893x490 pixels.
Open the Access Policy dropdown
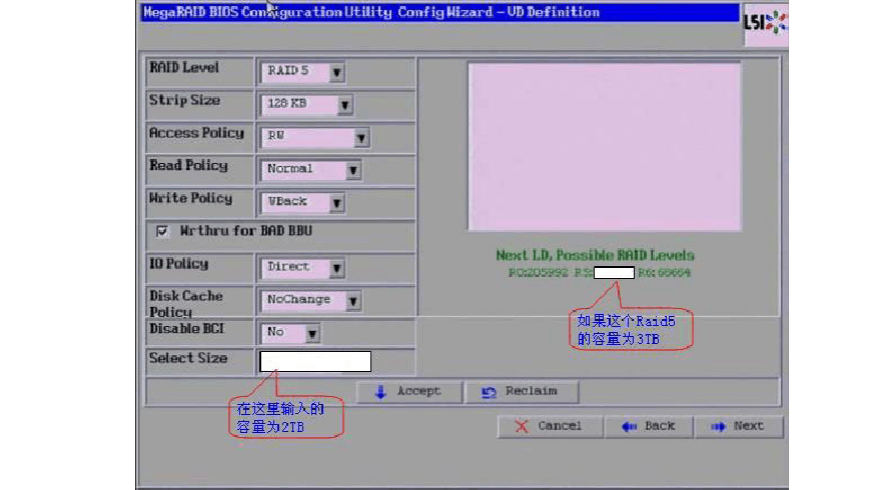[x=315, y=137]
